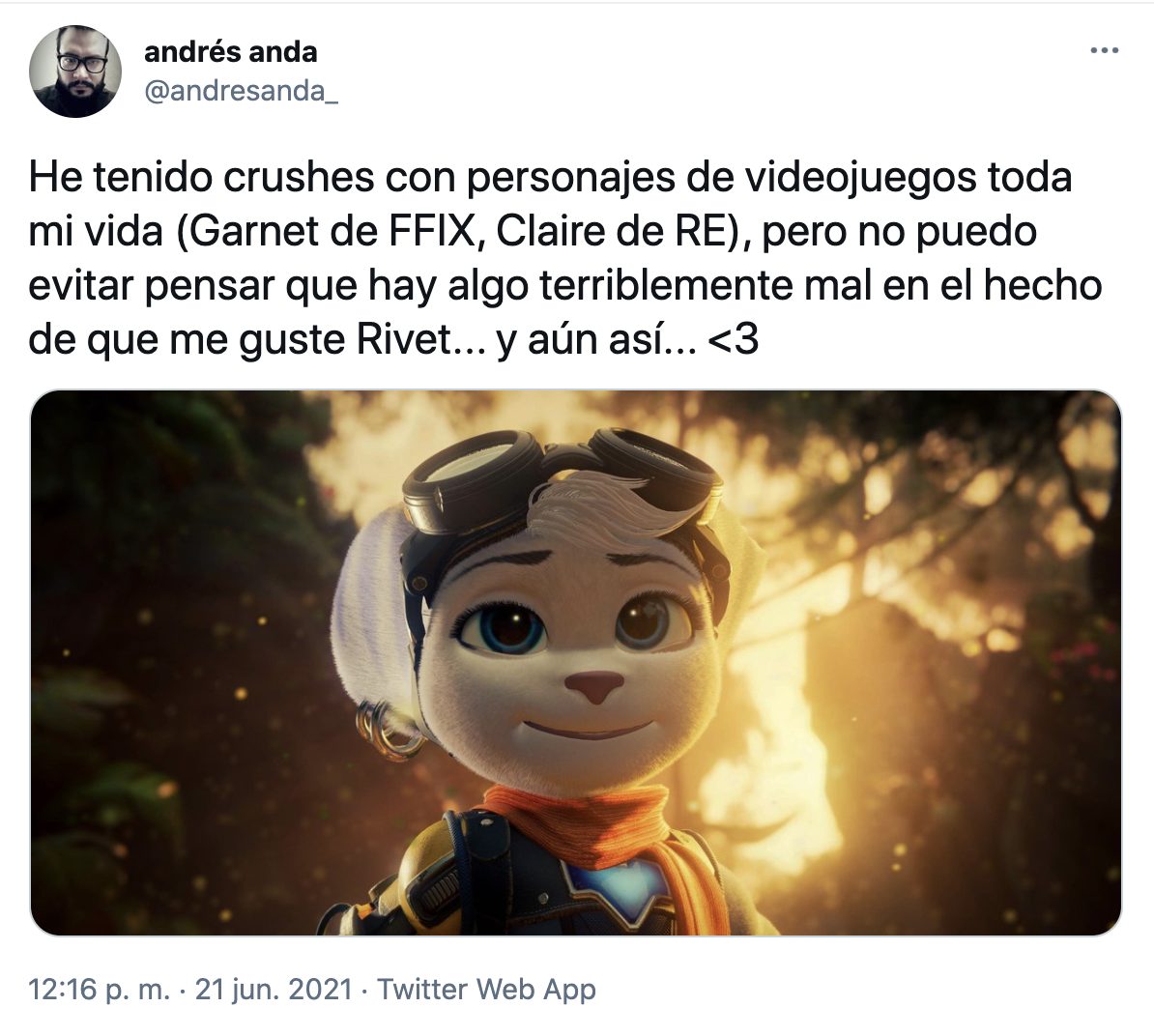Click Rivet's blue left eye in the image
This screenshot has height=1036, width=1154.
click(505, 627)
